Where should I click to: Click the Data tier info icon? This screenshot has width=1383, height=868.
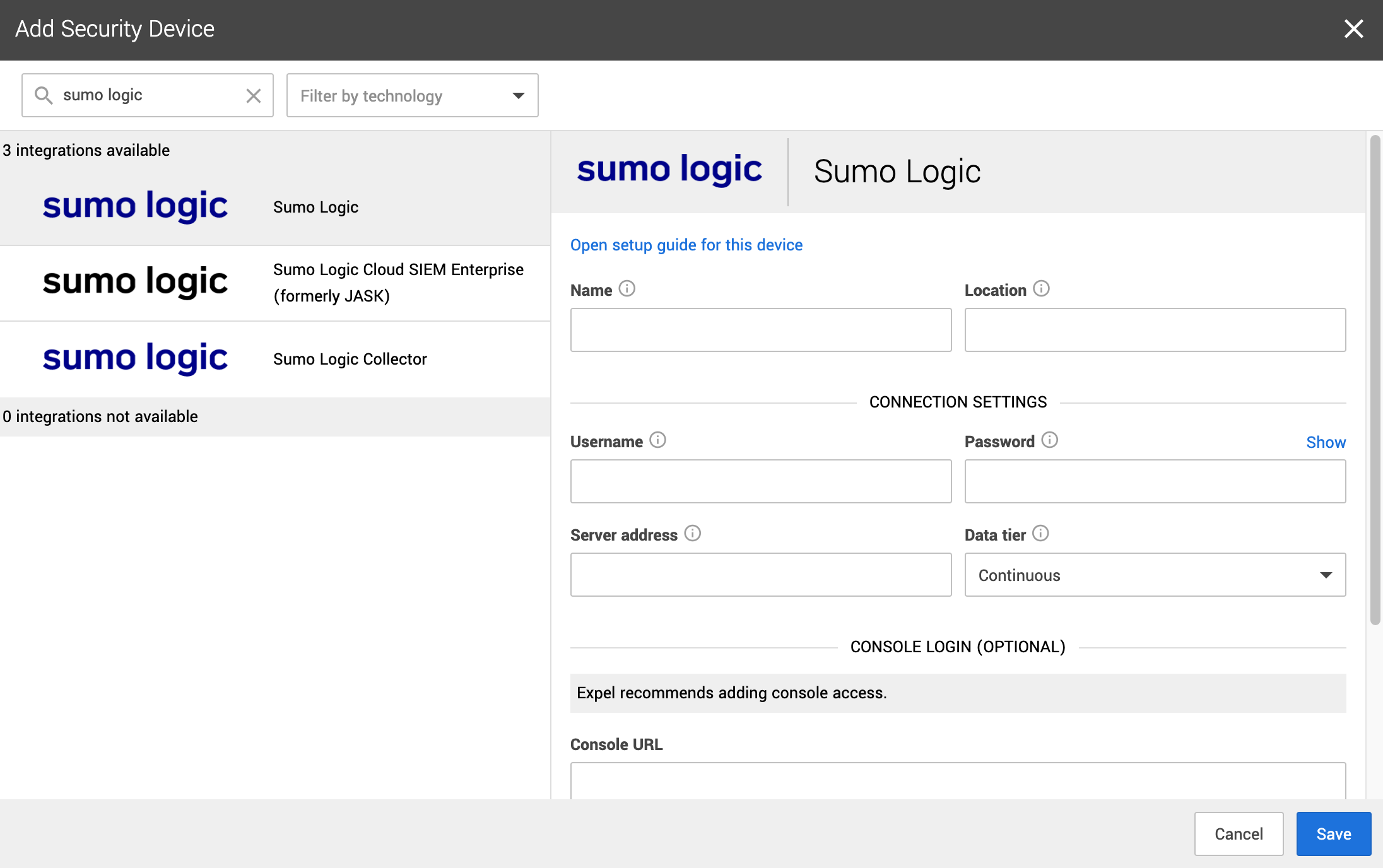pos(1041,534)
